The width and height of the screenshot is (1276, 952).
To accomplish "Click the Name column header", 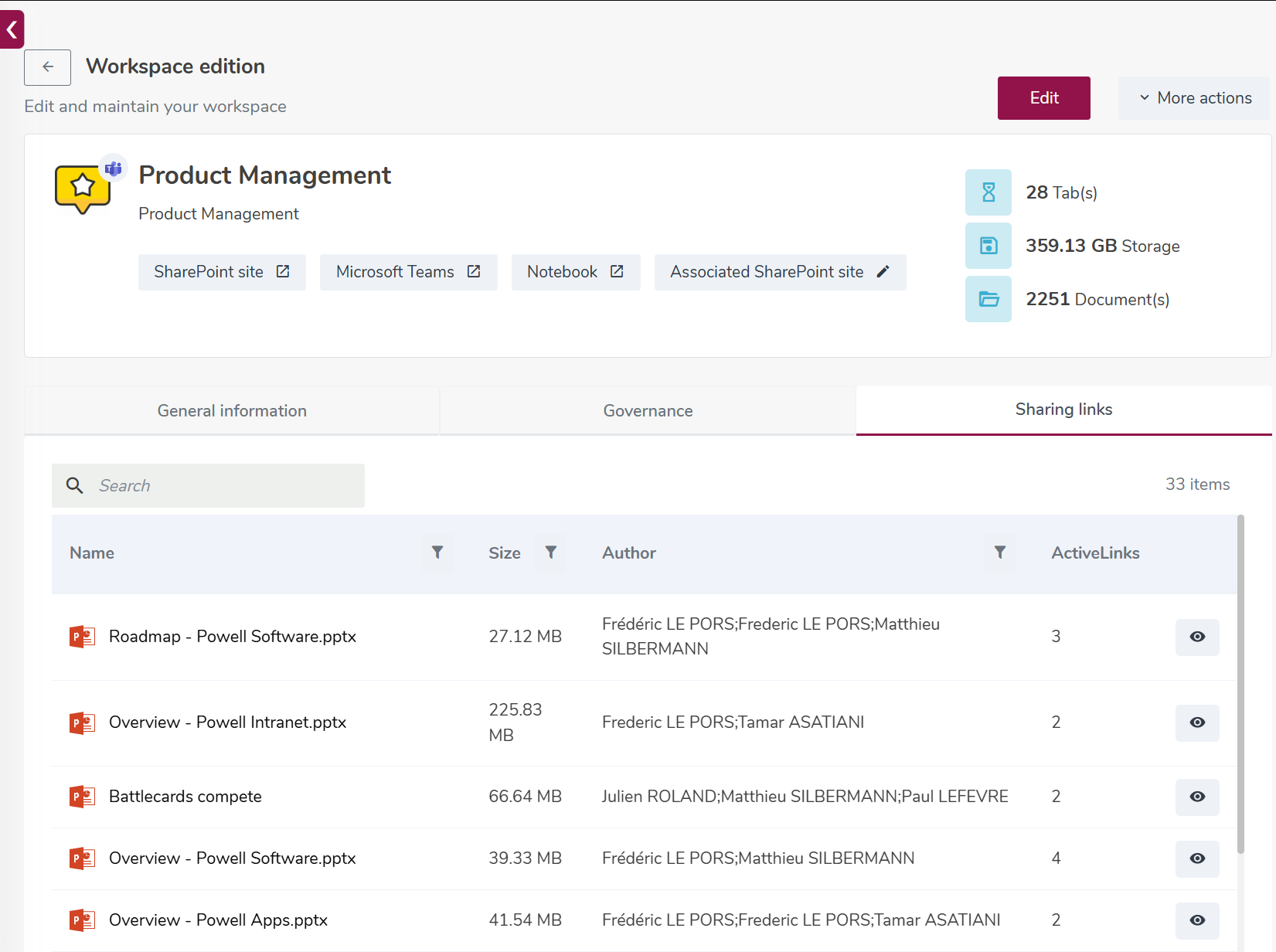I will coord(92,553).
